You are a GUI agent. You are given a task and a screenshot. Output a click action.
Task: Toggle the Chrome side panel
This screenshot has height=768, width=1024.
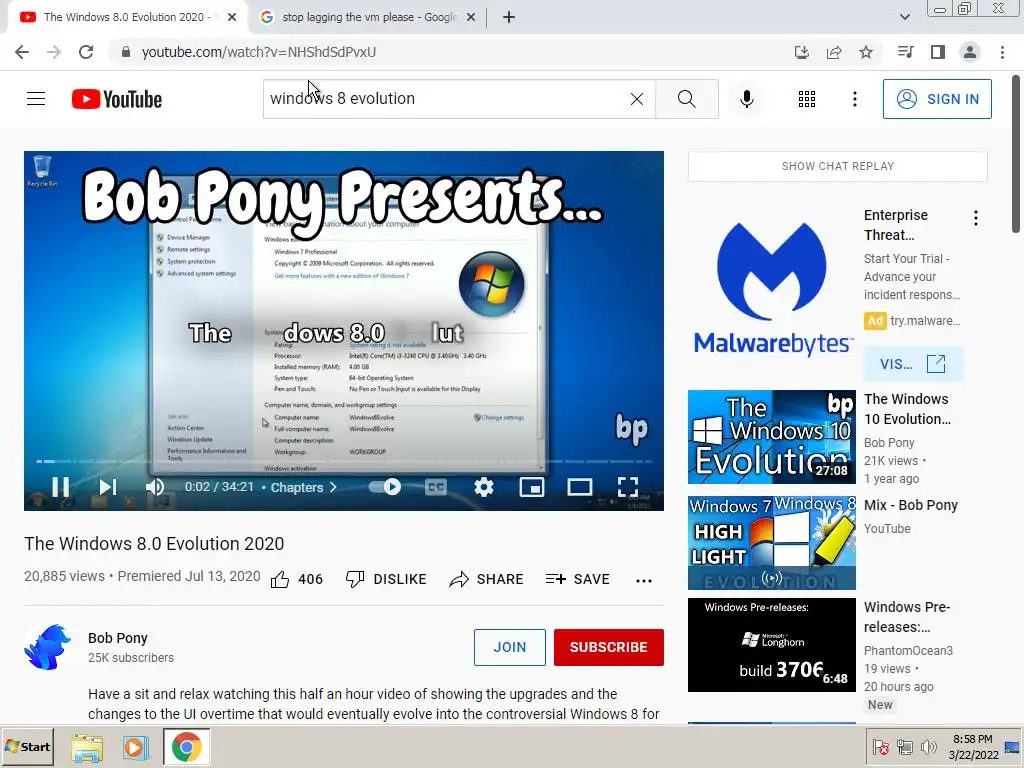click(x=938, y=52)
